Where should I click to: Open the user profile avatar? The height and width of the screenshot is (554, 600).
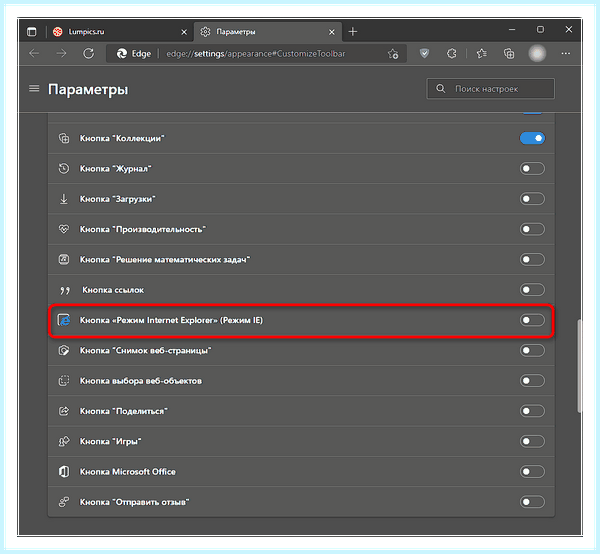537,53
